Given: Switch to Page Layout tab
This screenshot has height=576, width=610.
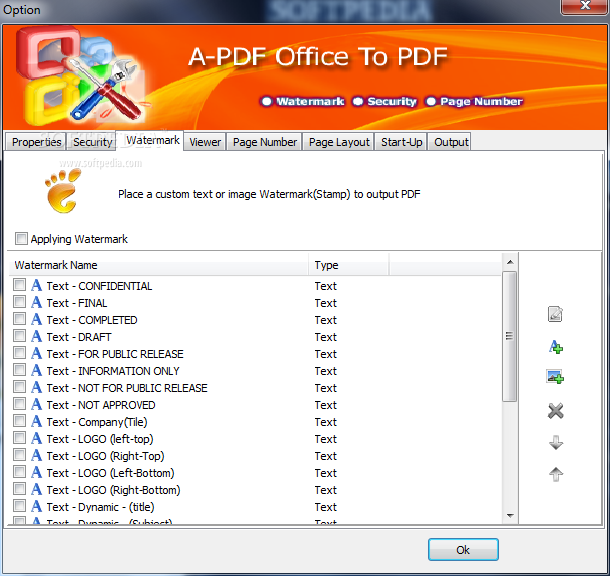Looking at the screenshot, I should pyautogui.click(x=339, y=142).
